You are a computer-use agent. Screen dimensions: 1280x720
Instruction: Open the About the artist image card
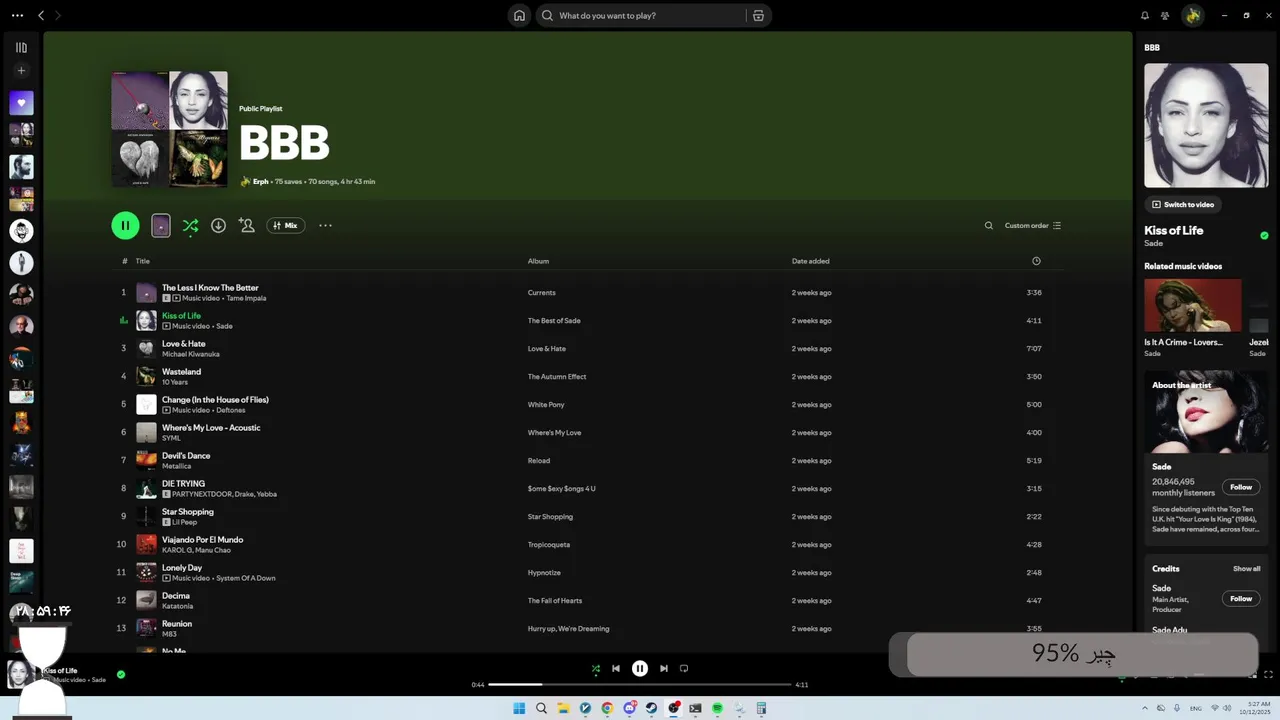[1206, 412]
